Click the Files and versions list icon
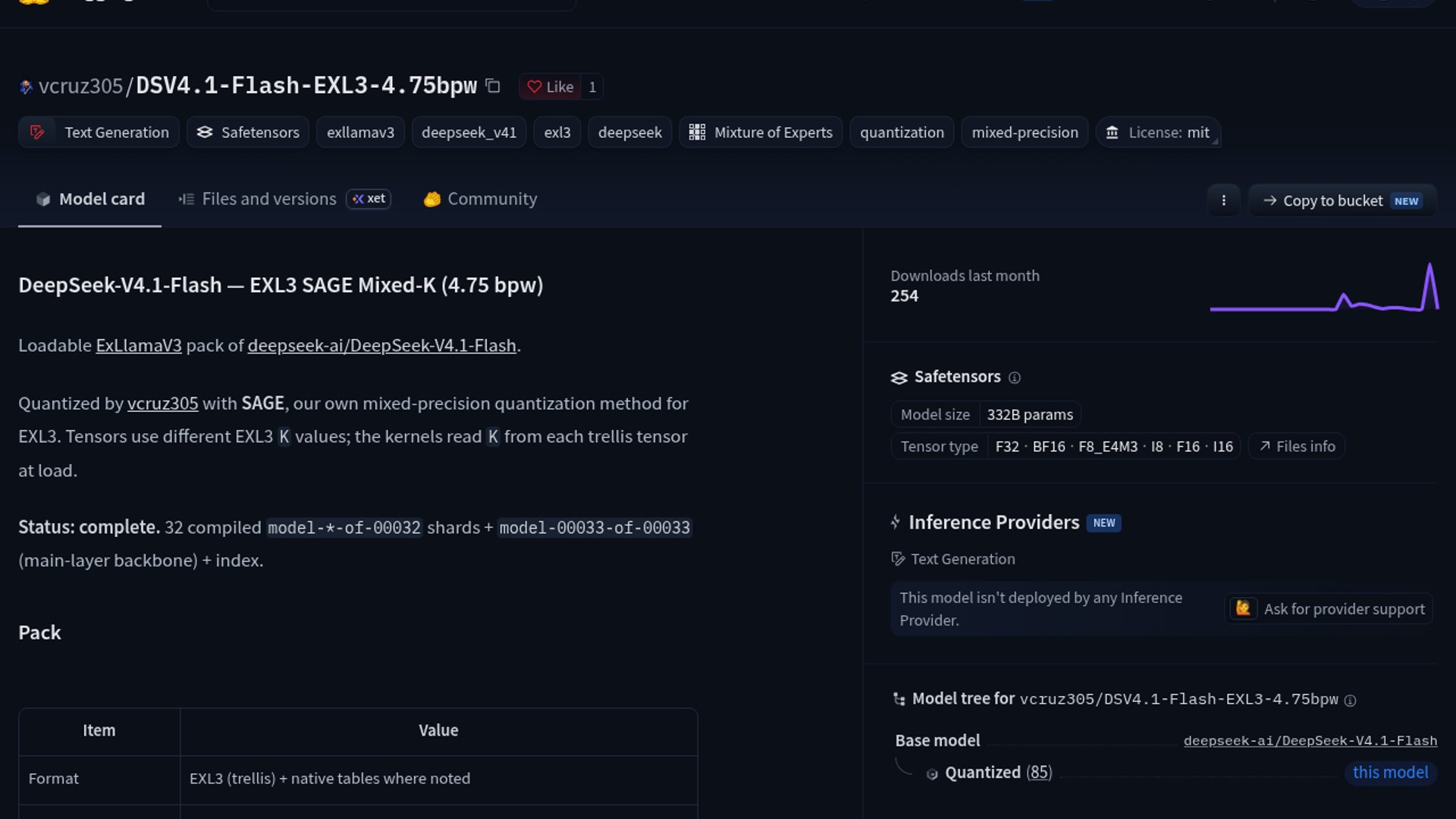 coord(186,199)
